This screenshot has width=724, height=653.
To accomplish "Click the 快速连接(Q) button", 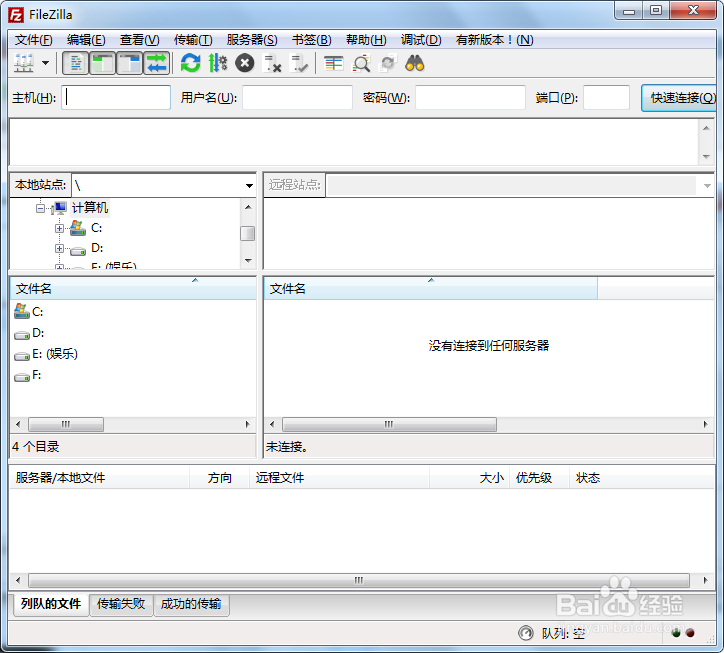I will tap(680, 98).
